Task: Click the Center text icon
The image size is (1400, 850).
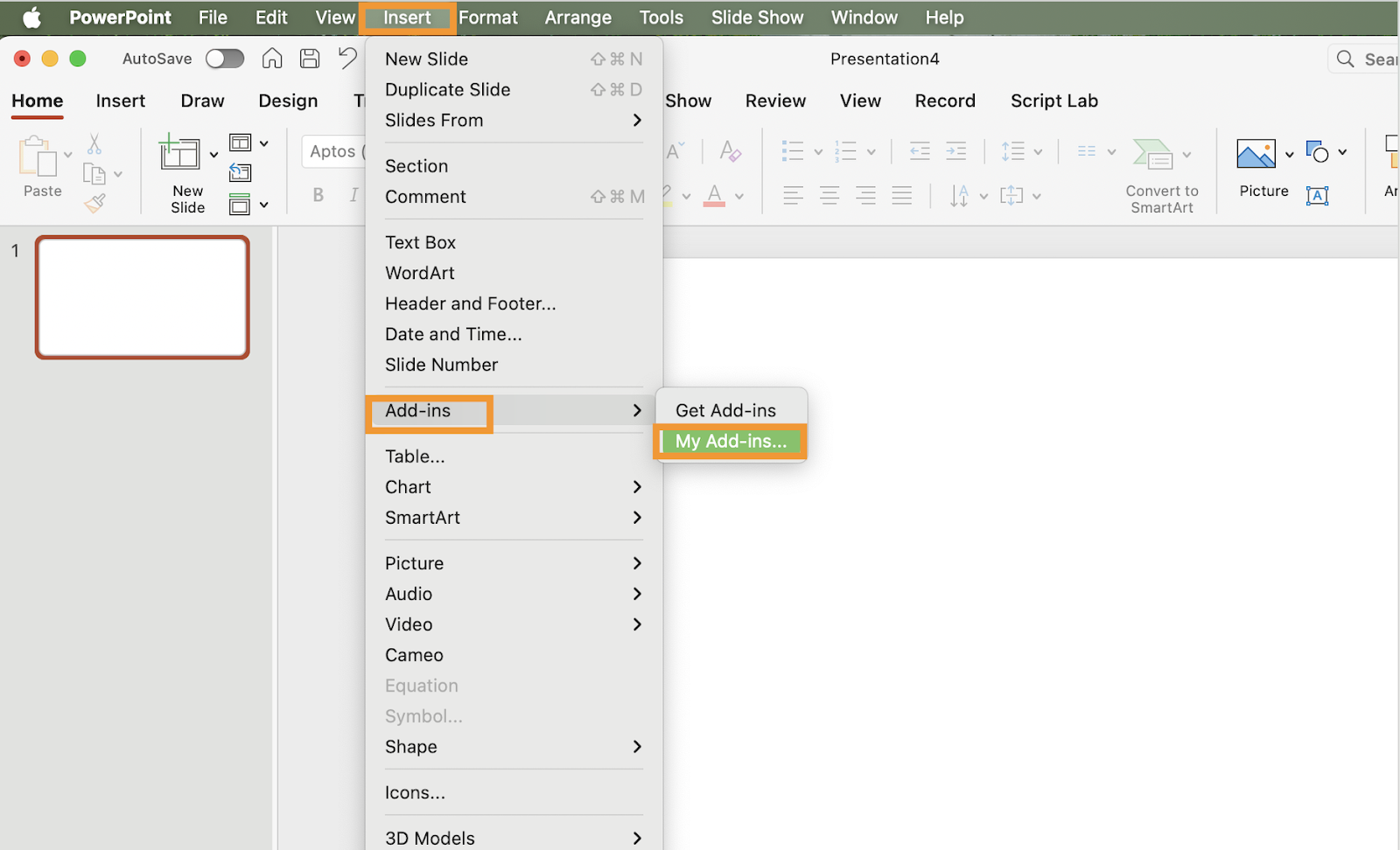Action: [829, 195]
